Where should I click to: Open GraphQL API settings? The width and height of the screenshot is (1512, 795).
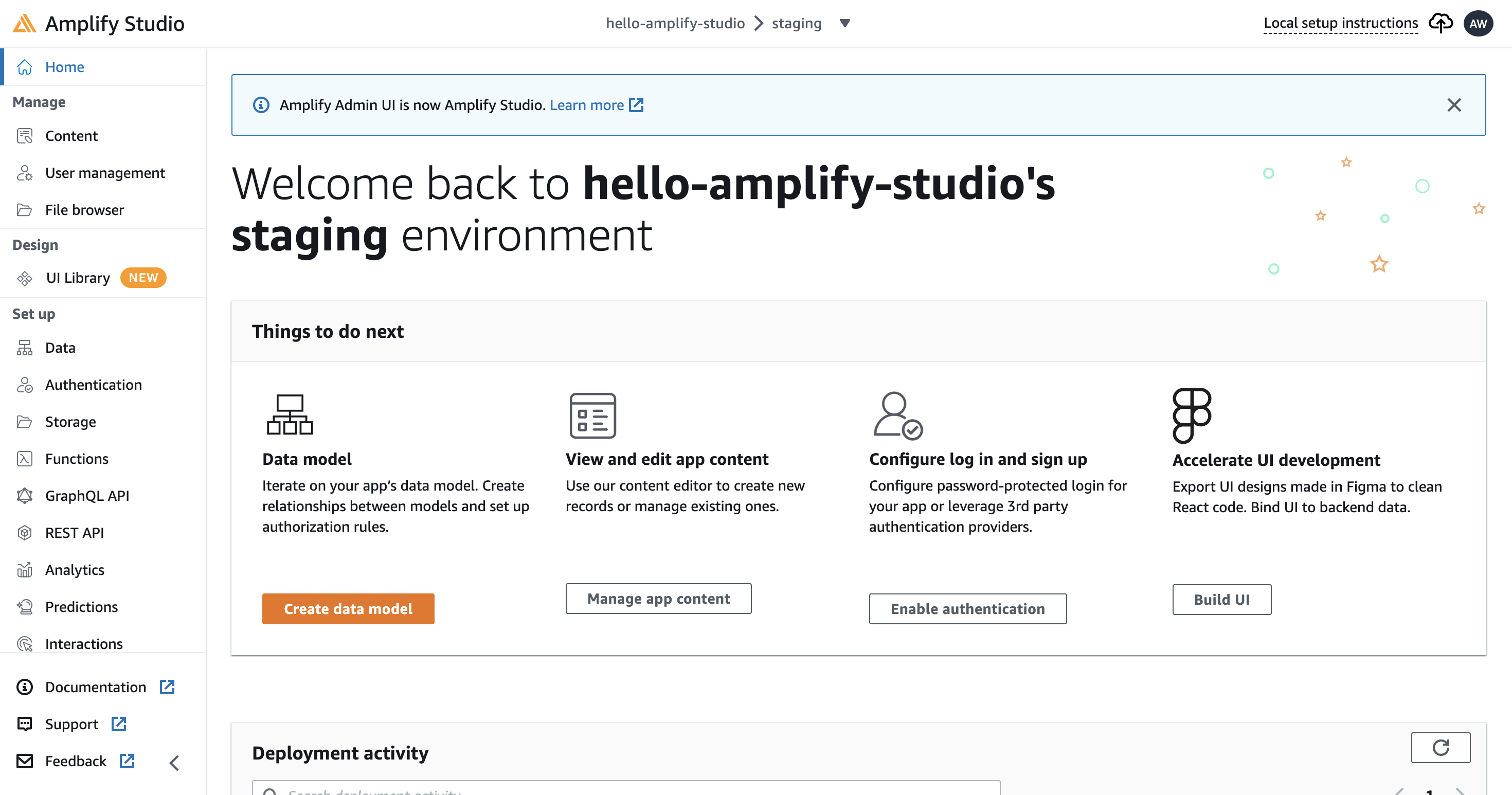coord(87,495)
